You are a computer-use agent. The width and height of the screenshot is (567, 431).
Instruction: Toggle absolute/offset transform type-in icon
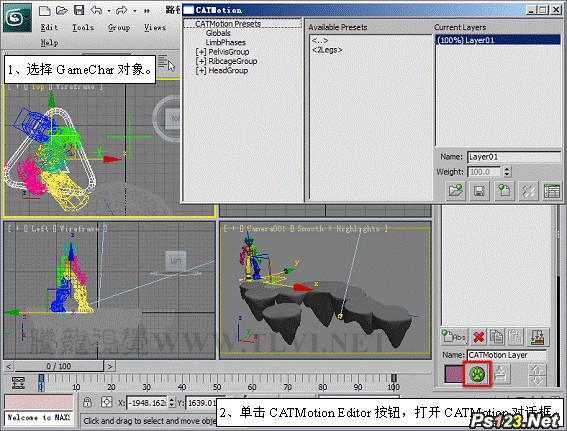point(106,402)
